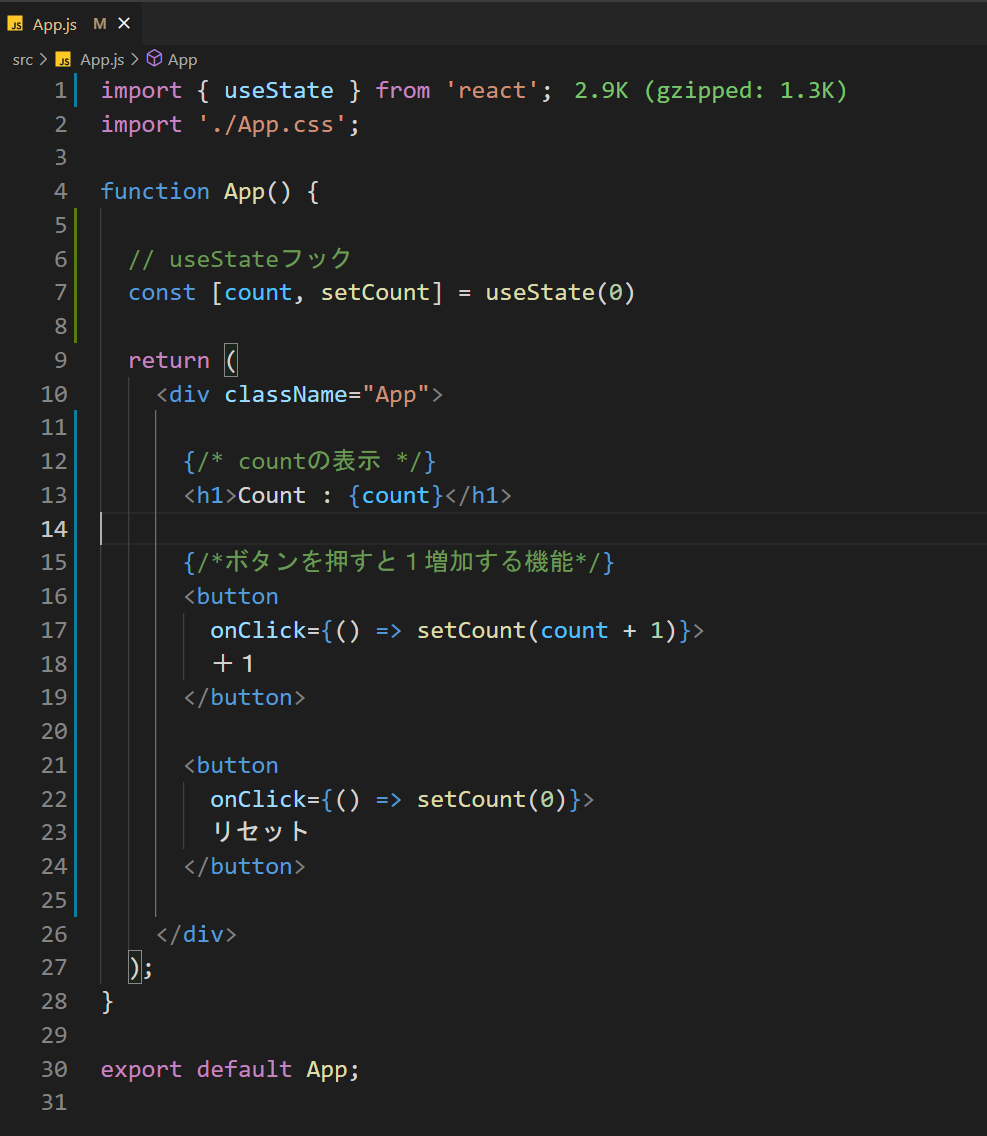Click the './App.css' import string
The width and height of the screenshot is (987, 1136).
click(x=272, y=125)
